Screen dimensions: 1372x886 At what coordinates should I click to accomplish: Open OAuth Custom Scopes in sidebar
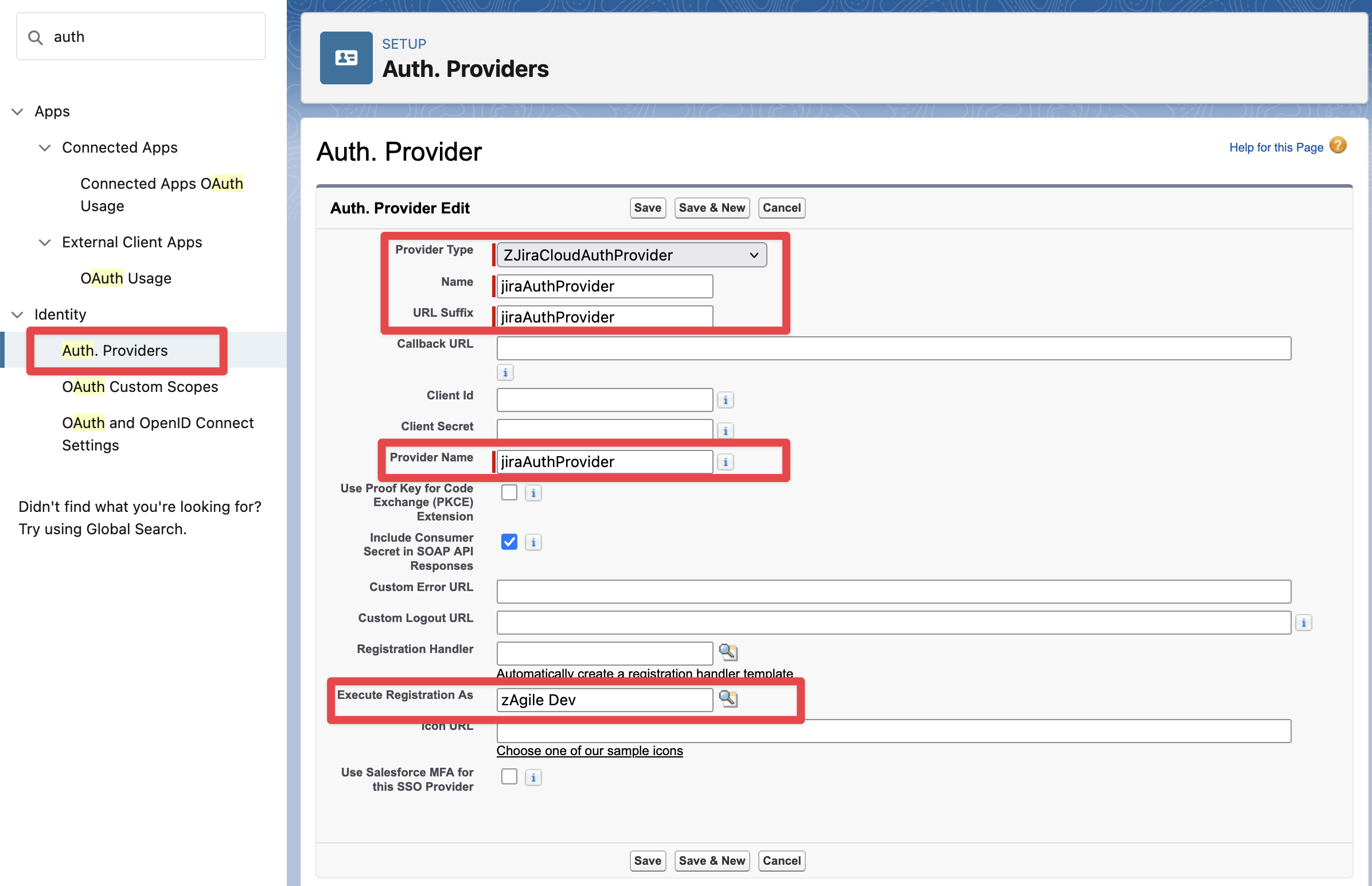click(140, 387)
